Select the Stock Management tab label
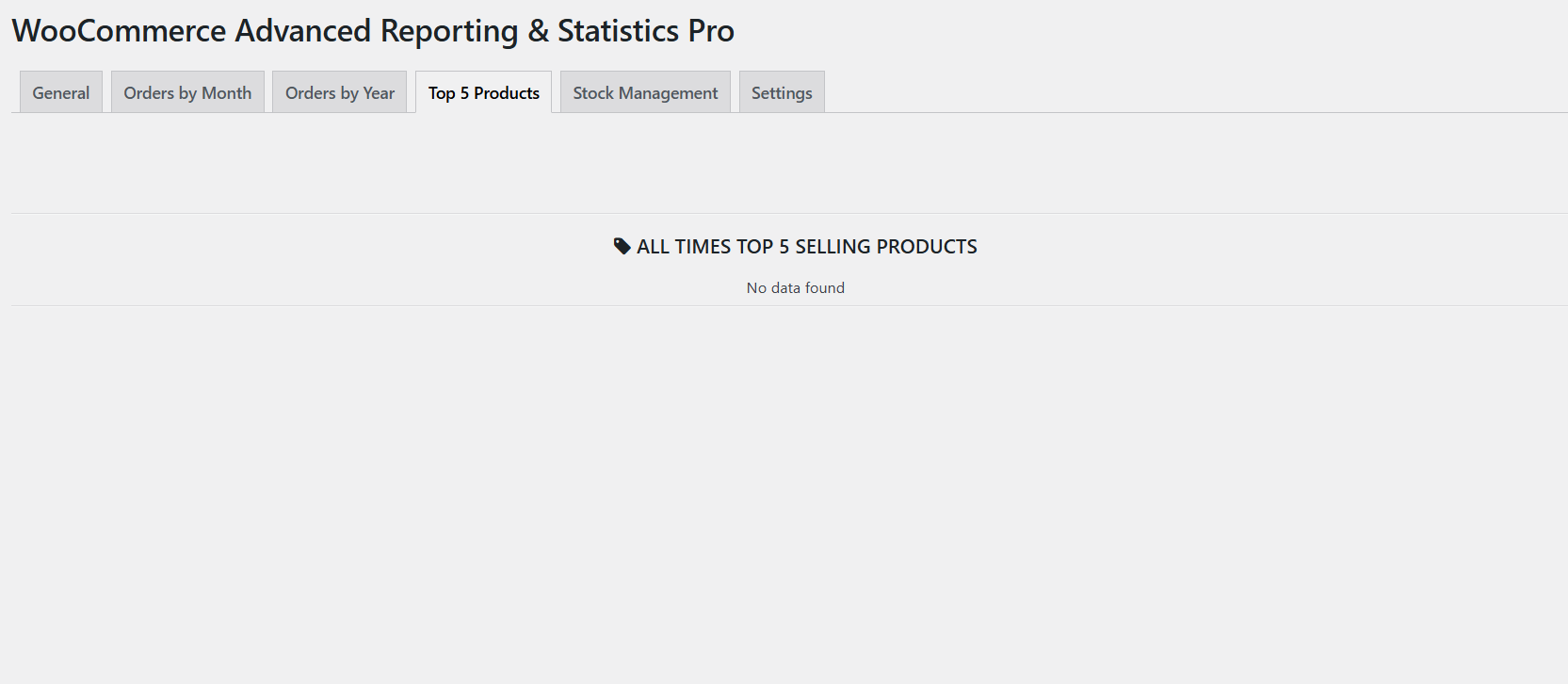The width and height of the screenshot is (1568, 684). [x=644, y=91]
